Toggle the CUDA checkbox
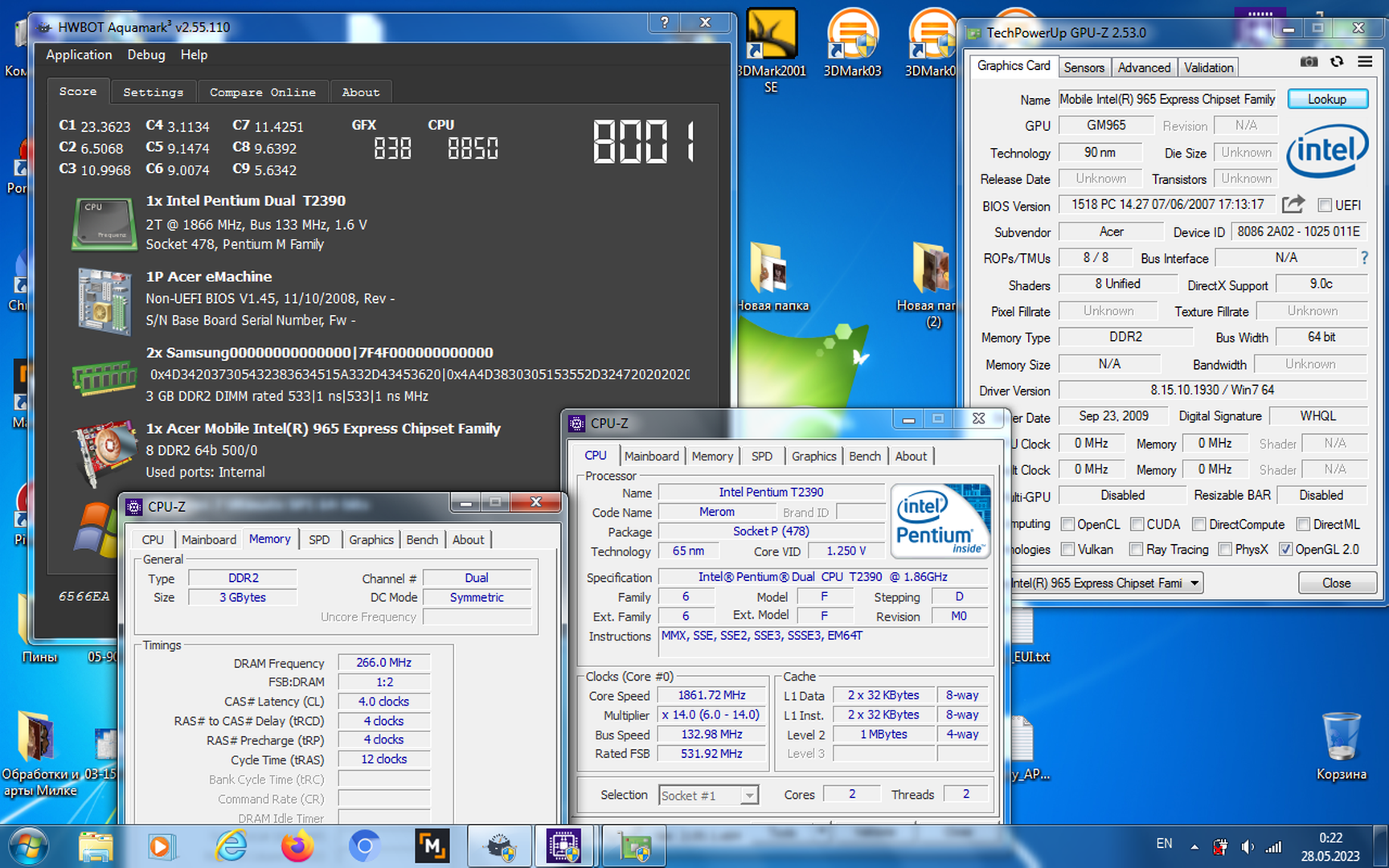Screen dimensions: 1389x868 (x=1137, y=525)
